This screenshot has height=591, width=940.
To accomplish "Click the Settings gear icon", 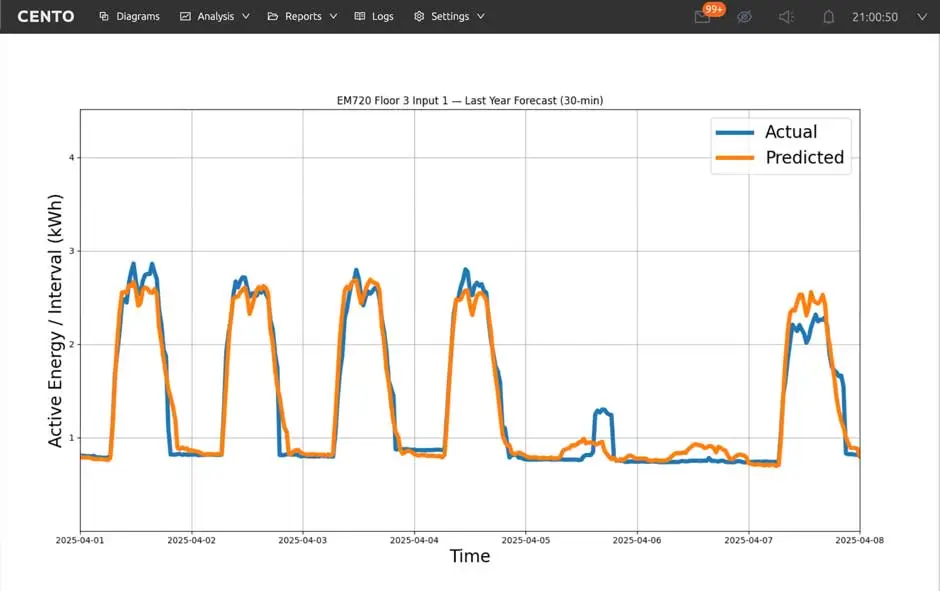I will point(419,17).
